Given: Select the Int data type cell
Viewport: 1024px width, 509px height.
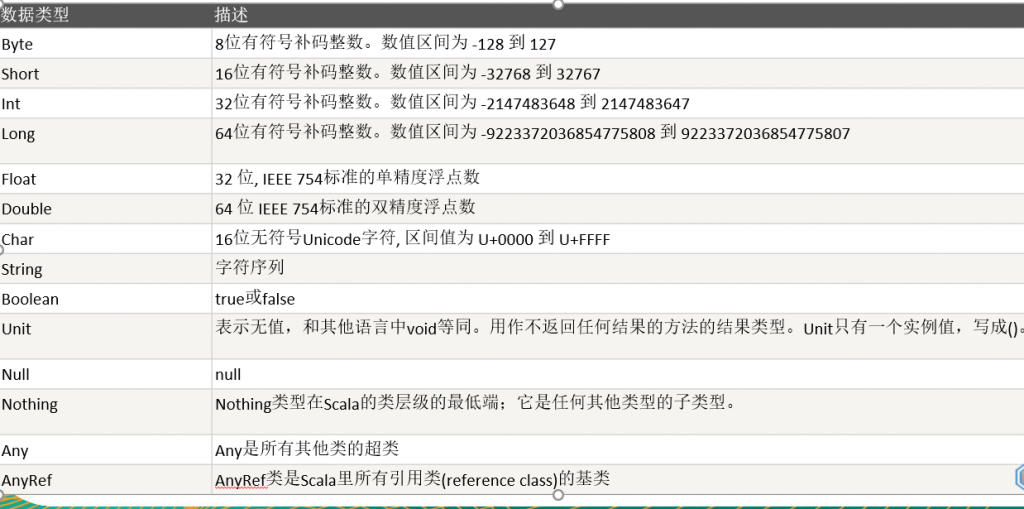Looking at the screenshot, I should click(106, 103).
